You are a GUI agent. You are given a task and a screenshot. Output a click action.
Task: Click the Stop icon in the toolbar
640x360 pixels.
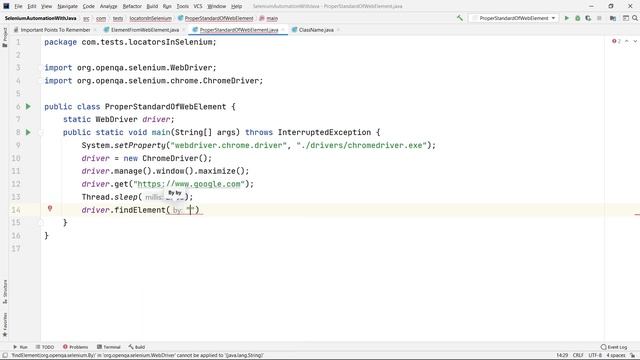[x=599, y=18]
